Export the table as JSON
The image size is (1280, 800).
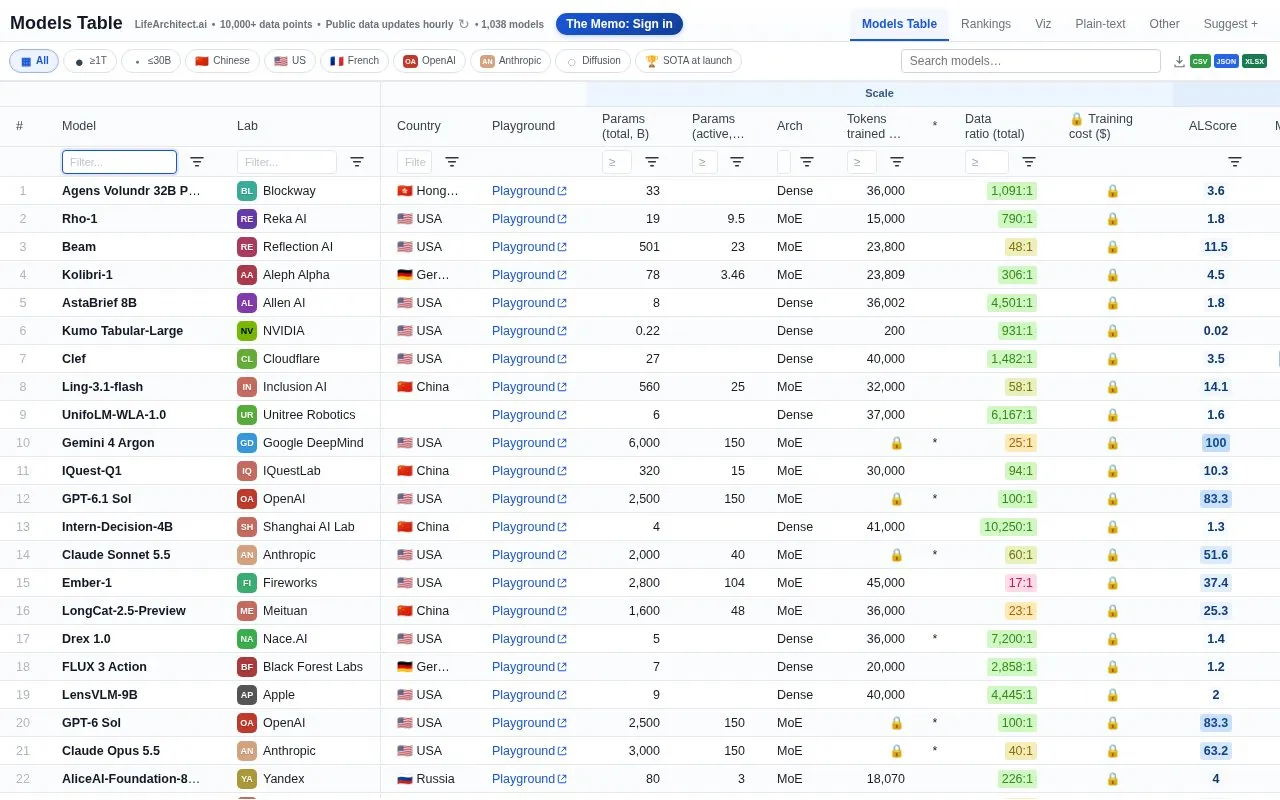coord(1226,61)
